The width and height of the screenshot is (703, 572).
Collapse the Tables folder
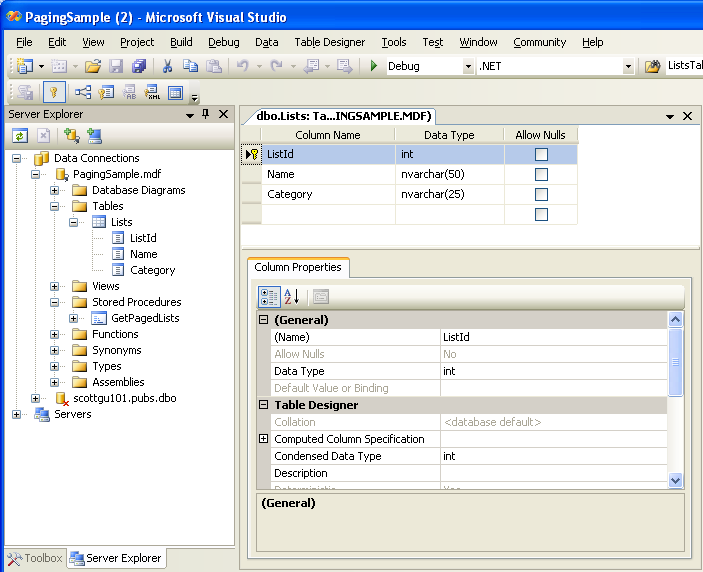(x=54, y=207)
